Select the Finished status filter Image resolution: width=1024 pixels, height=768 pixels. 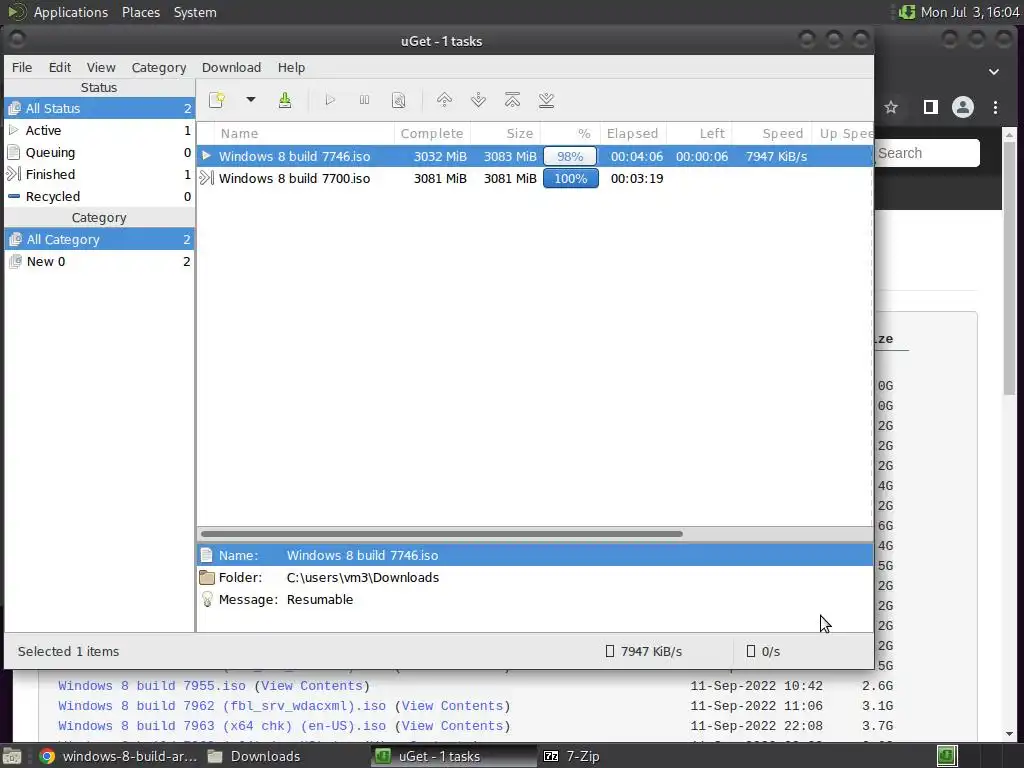[x=99, y=174]
